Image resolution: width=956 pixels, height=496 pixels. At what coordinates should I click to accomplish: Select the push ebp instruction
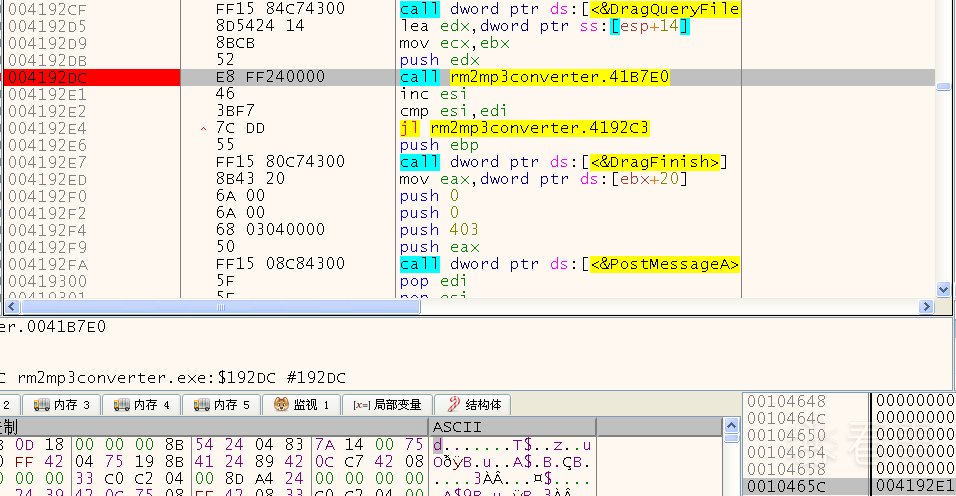point(439,146)
